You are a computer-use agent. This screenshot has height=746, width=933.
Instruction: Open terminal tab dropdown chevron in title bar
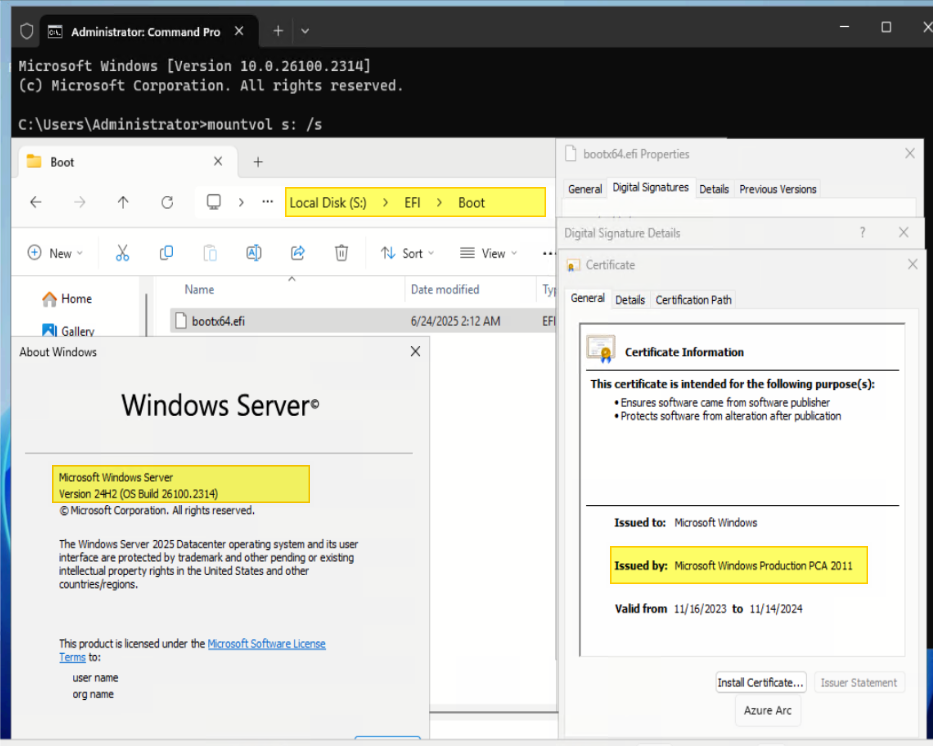point(307,31)
